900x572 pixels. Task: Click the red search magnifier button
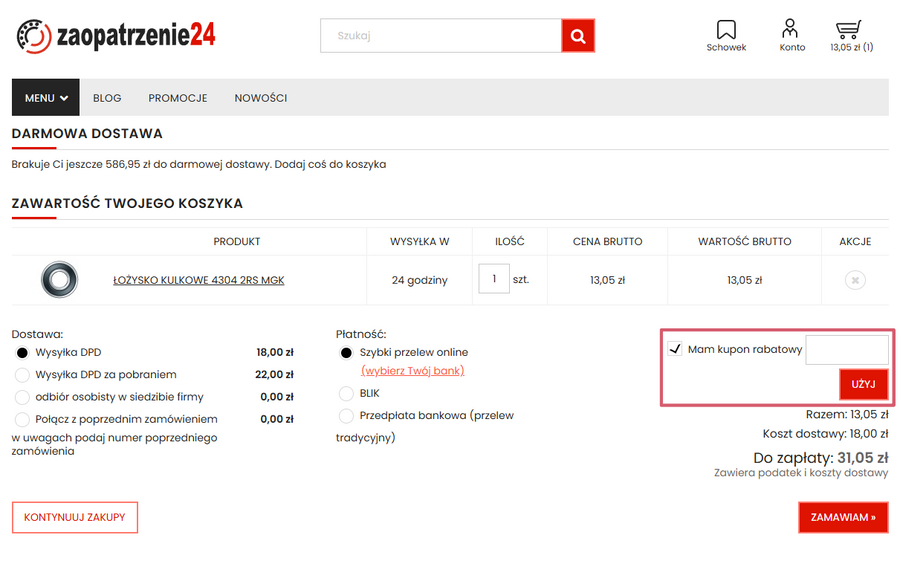click(578, 36)
